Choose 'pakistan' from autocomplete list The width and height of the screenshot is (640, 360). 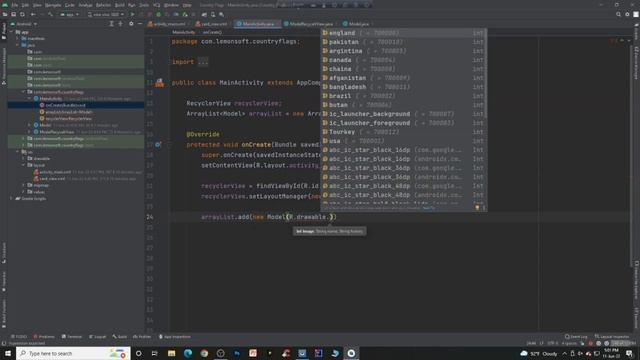tap(403, 42)
